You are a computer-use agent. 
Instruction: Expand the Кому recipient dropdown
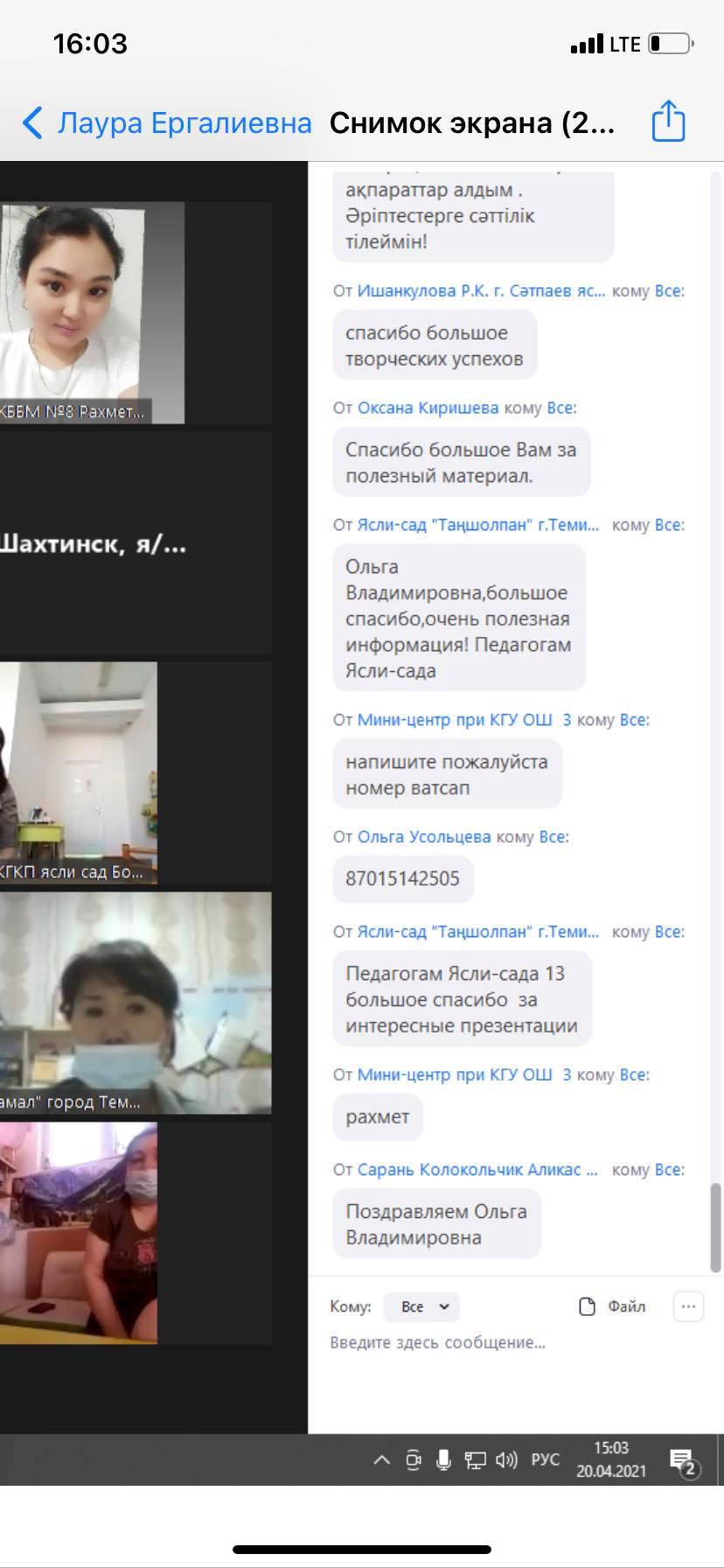tap(424, 1306)
